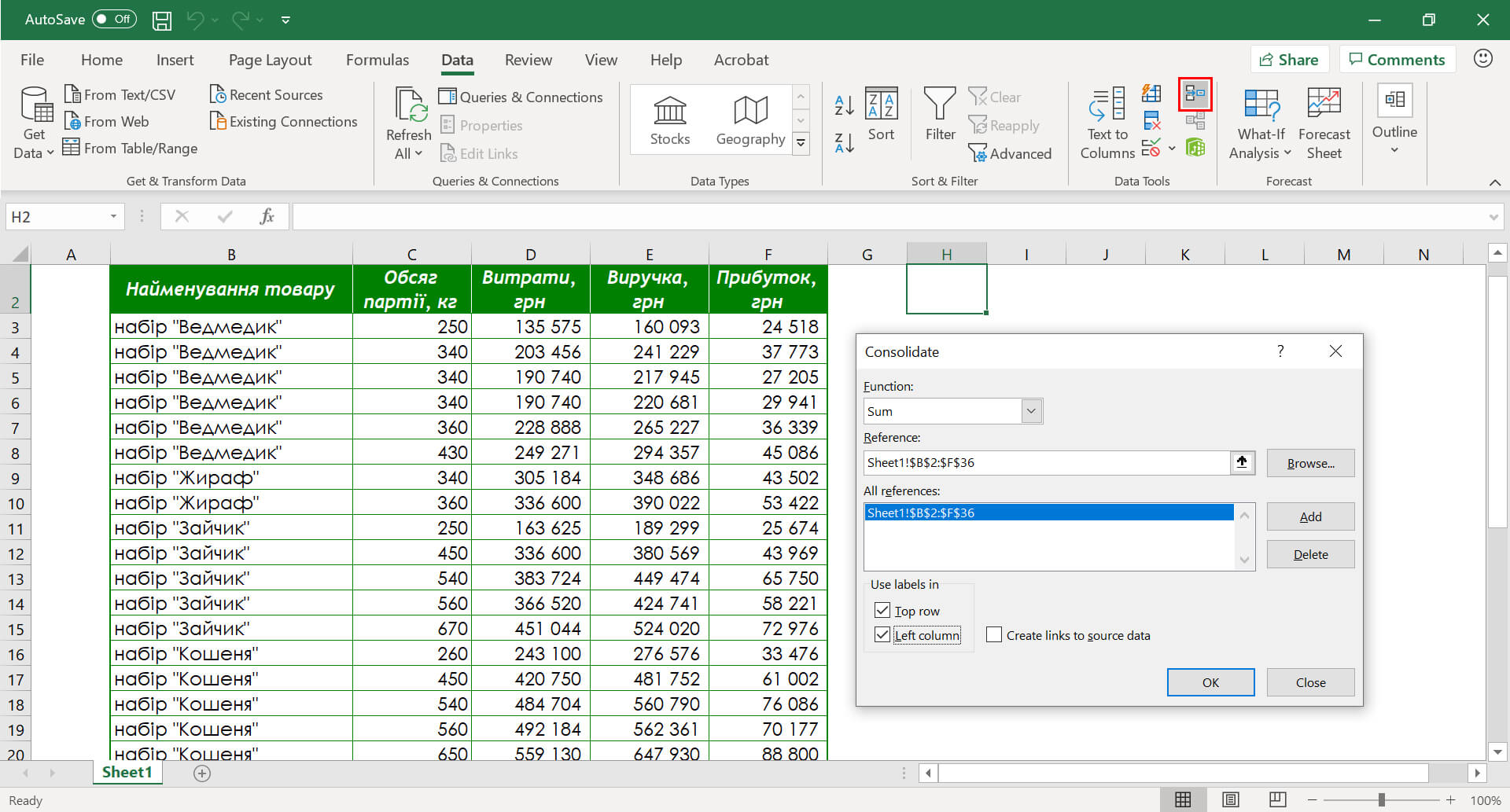Open the Function dropdown showing Sum
Screen dimensions: 1510x812
pyautogui.click(x=1031, y=411)
